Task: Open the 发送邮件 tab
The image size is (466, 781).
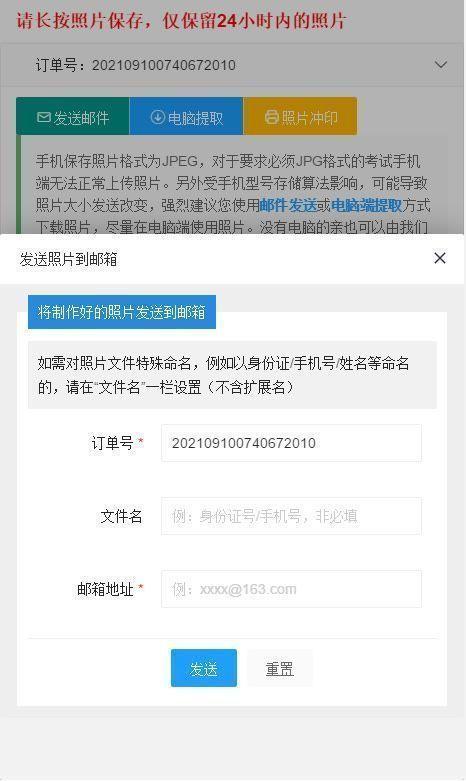Action: pyautogui.click(x=73, y=117)
